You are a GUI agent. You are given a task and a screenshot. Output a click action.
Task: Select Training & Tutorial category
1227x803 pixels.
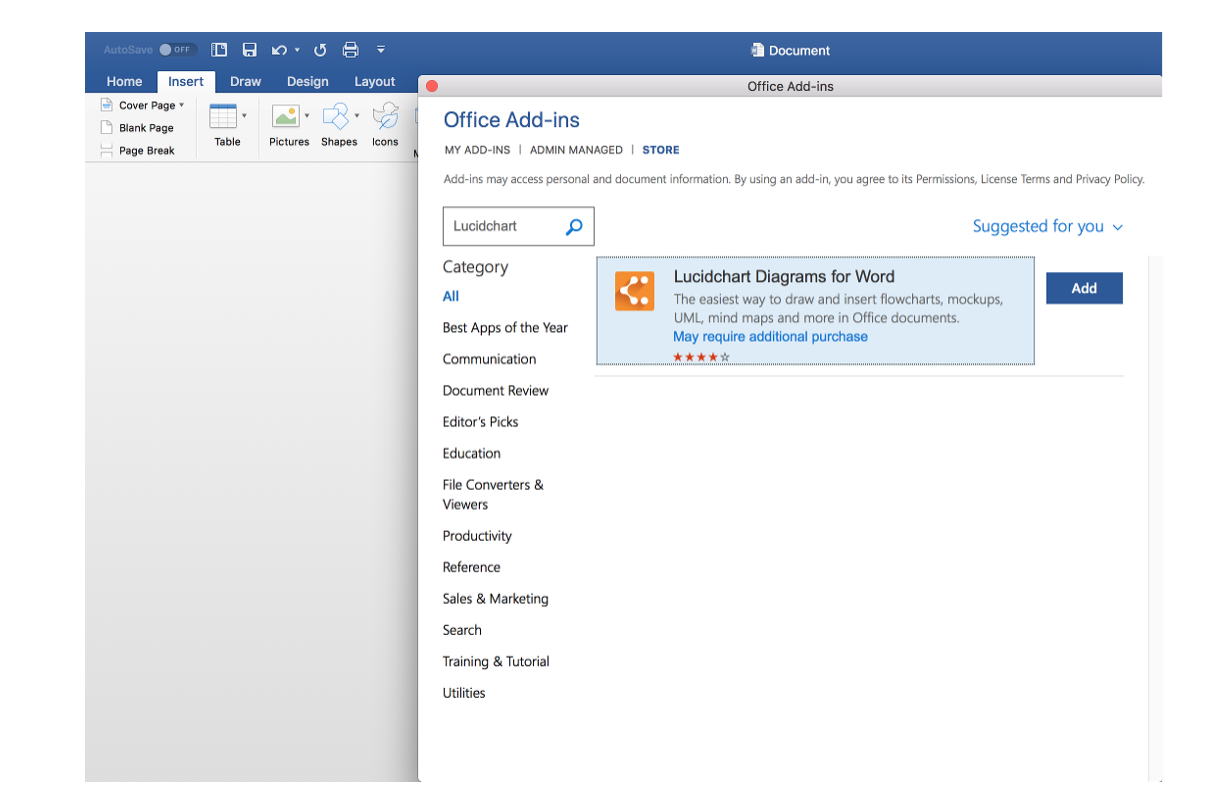tap(496, 662)
